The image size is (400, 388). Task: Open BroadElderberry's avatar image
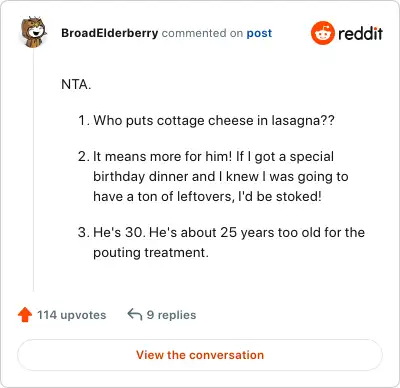pos(33,32)
